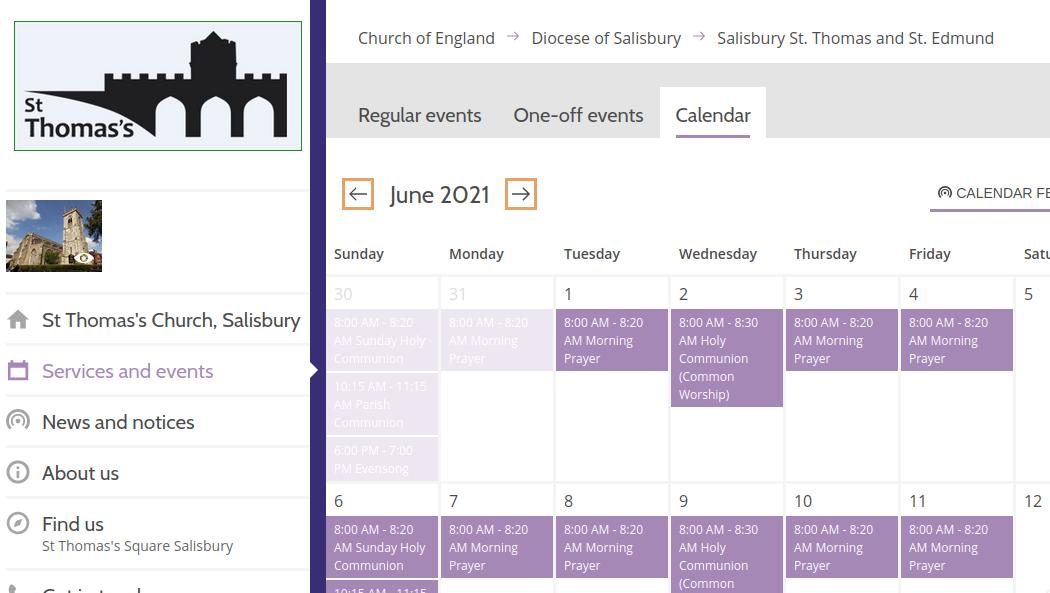Follow the Diocese of Salisbury breadcrumb

[x=606, y=38]
